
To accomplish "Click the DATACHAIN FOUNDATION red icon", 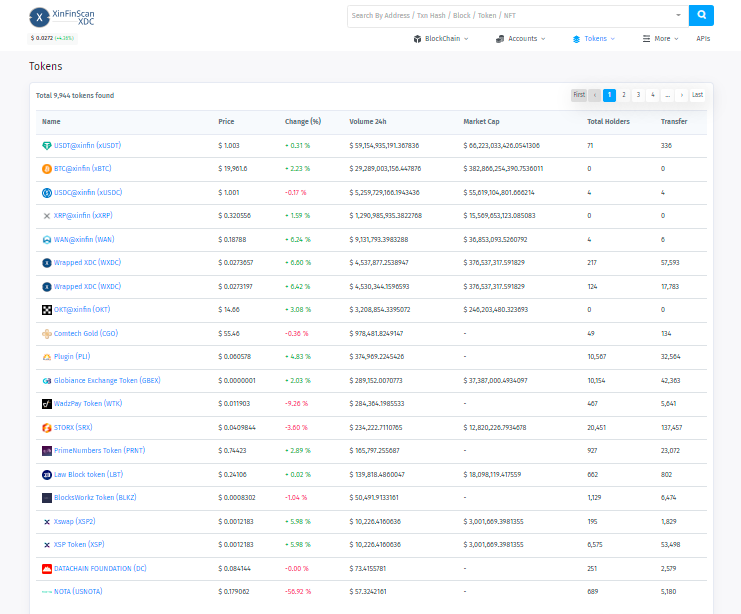I will tap(46, 568).
